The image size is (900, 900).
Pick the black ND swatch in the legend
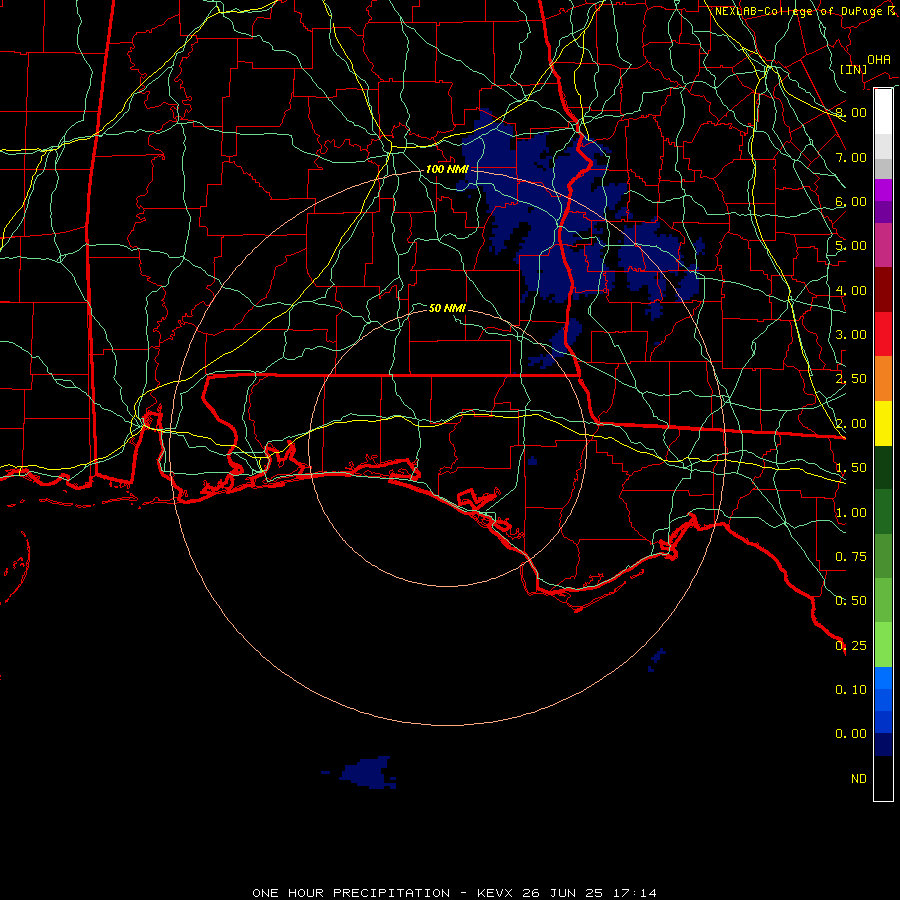[883, 778]
